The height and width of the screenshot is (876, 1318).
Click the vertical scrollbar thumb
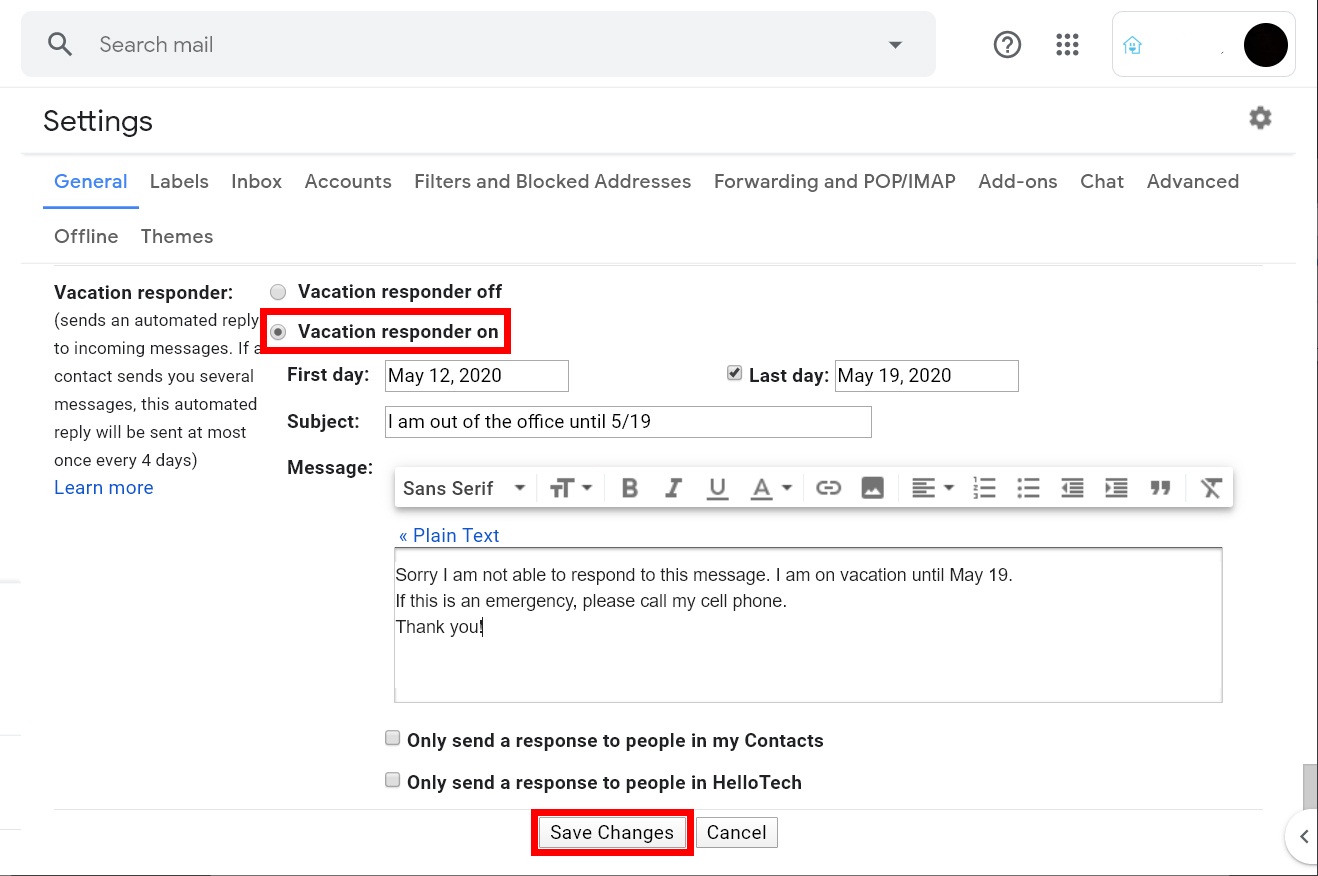pos(1310,787)
